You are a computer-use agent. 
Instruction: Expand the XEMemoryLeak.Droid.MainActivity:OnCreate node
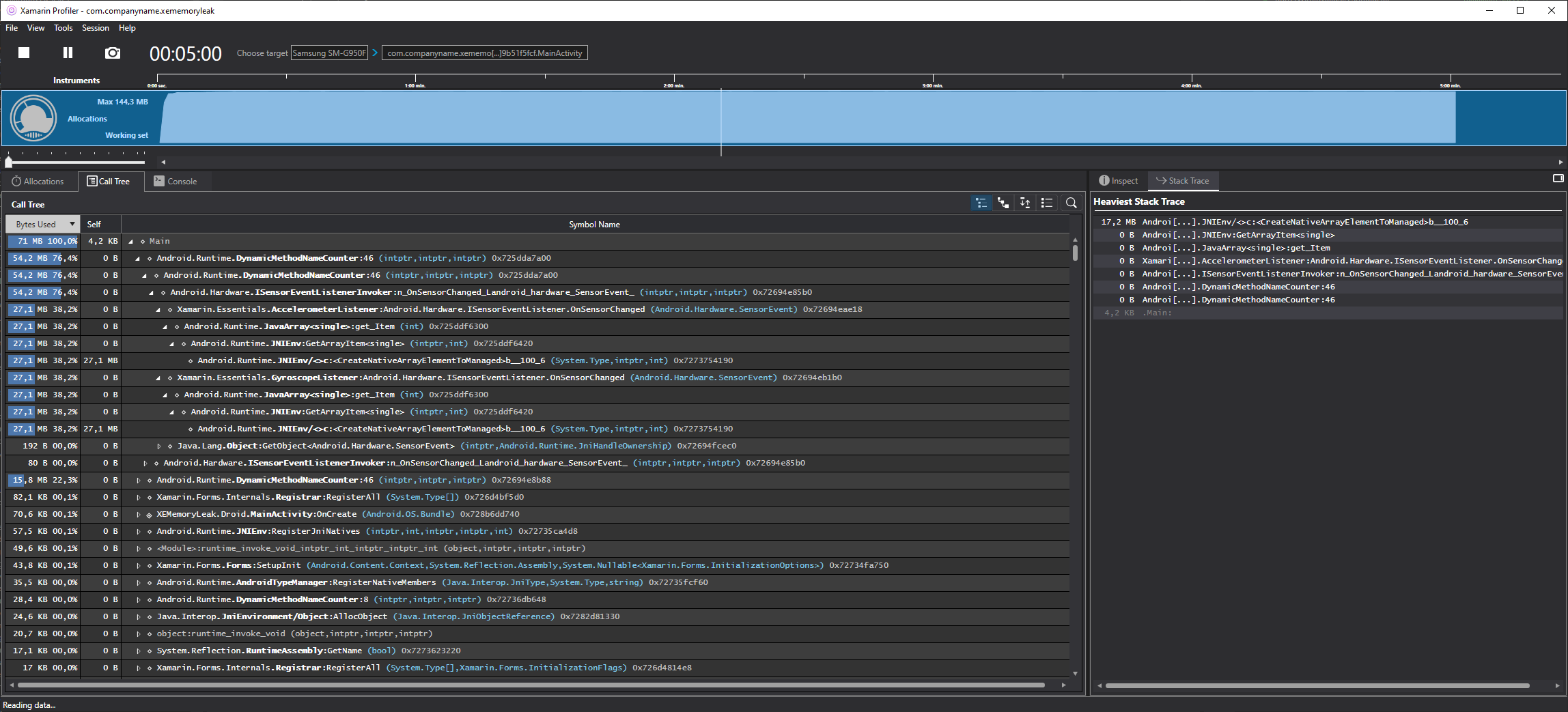coord(139,514)
